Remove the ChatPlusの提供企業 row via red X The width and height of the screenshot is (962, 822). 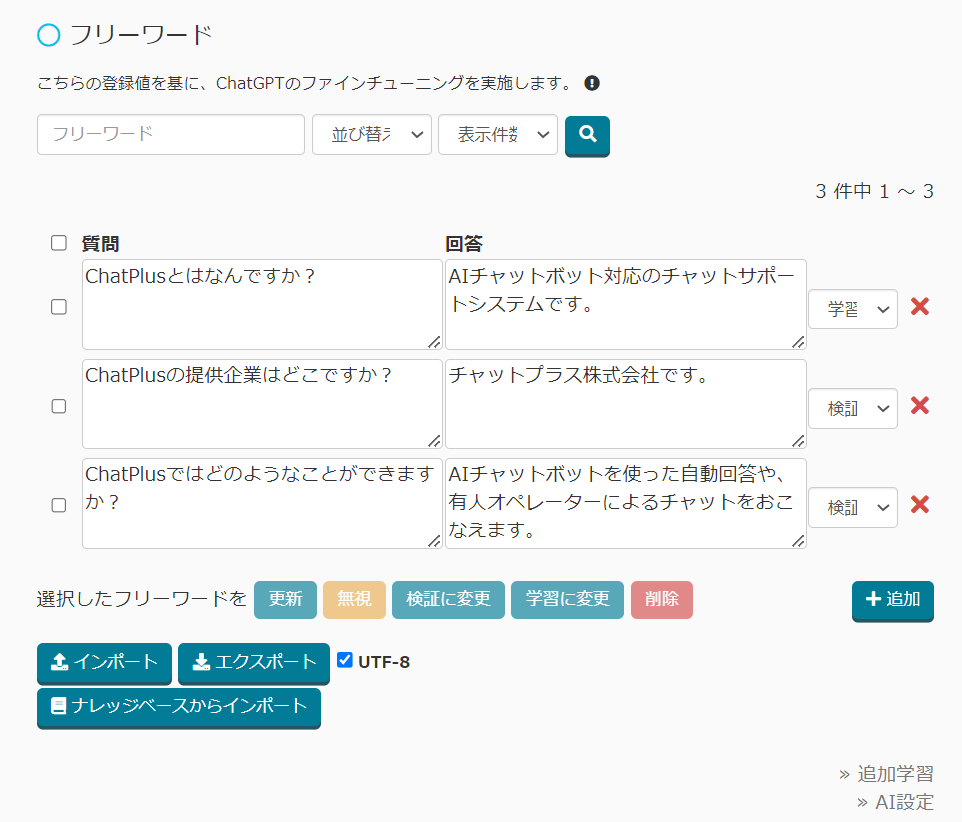(x=920, y=405)
